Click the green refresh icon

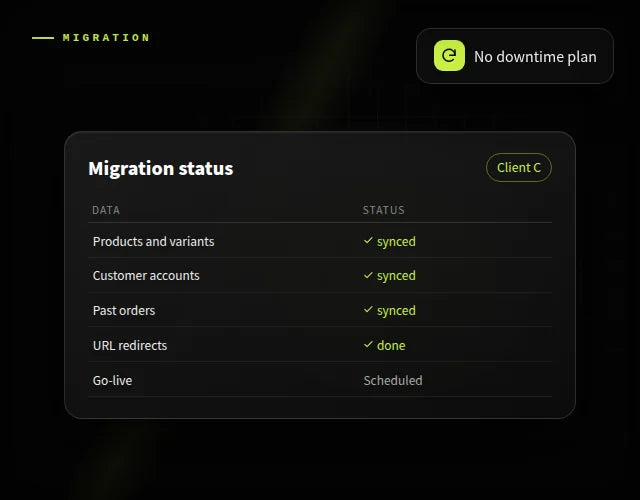449,56
